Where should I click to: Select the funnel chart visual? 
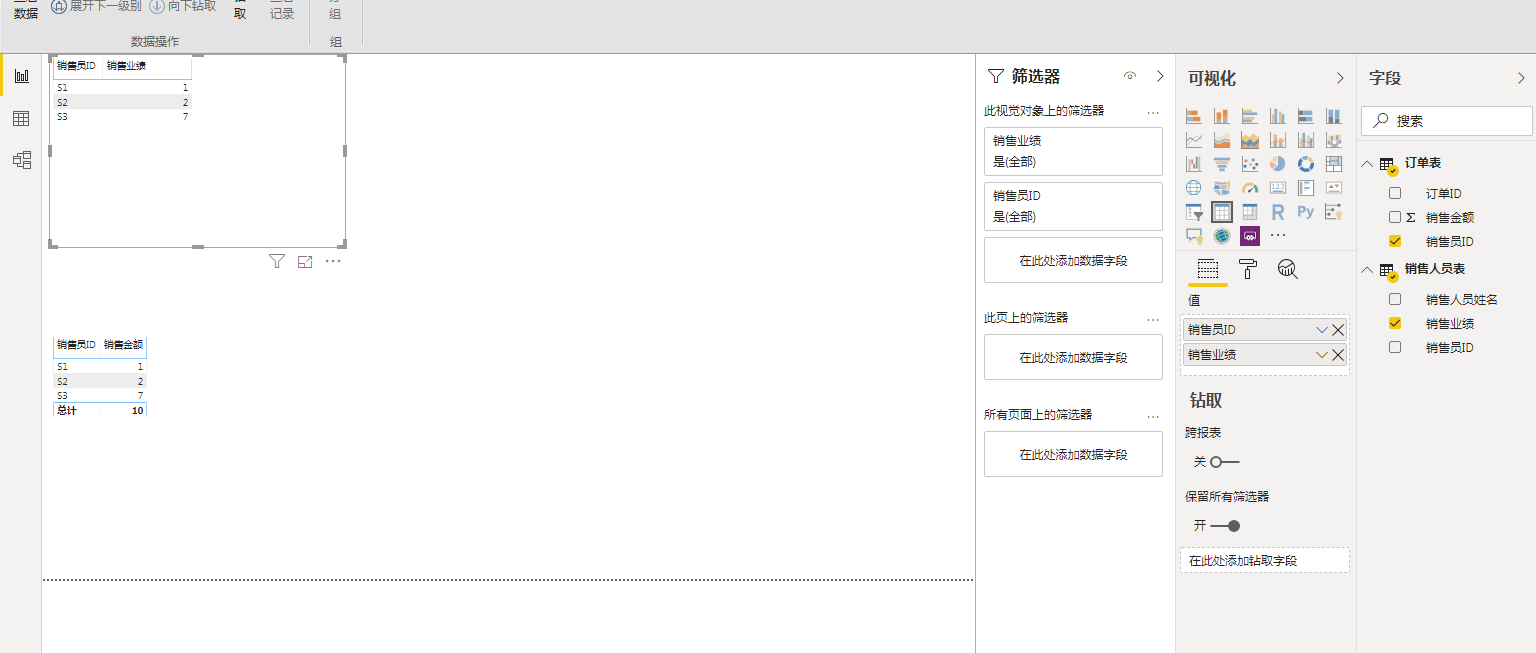pos(1221,163)
